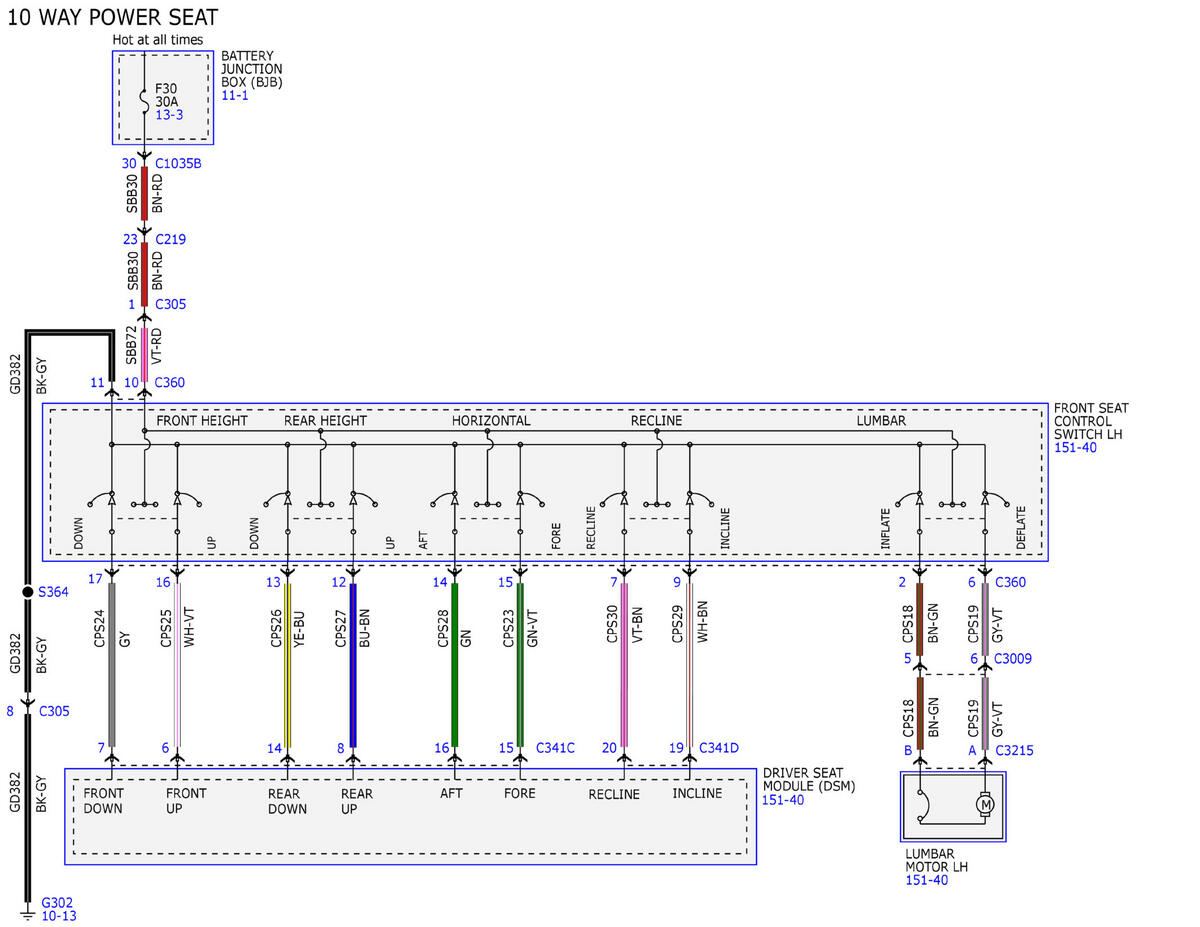Viewport: 1200px width, 927px height.
Task: Click pin 30 at connector C1035B
Action: (x=129, y=163)
